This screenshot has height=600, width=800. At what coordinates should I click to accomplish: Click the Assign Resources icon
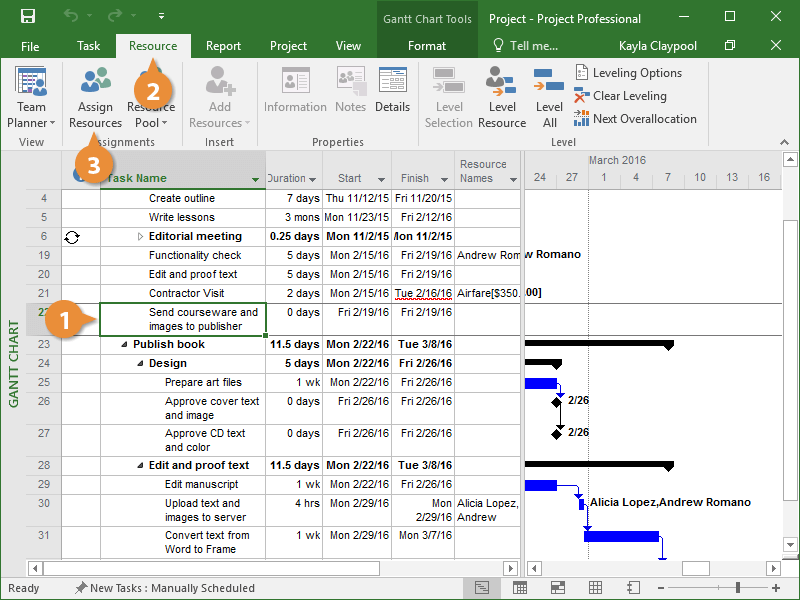(x=95, y=98)
